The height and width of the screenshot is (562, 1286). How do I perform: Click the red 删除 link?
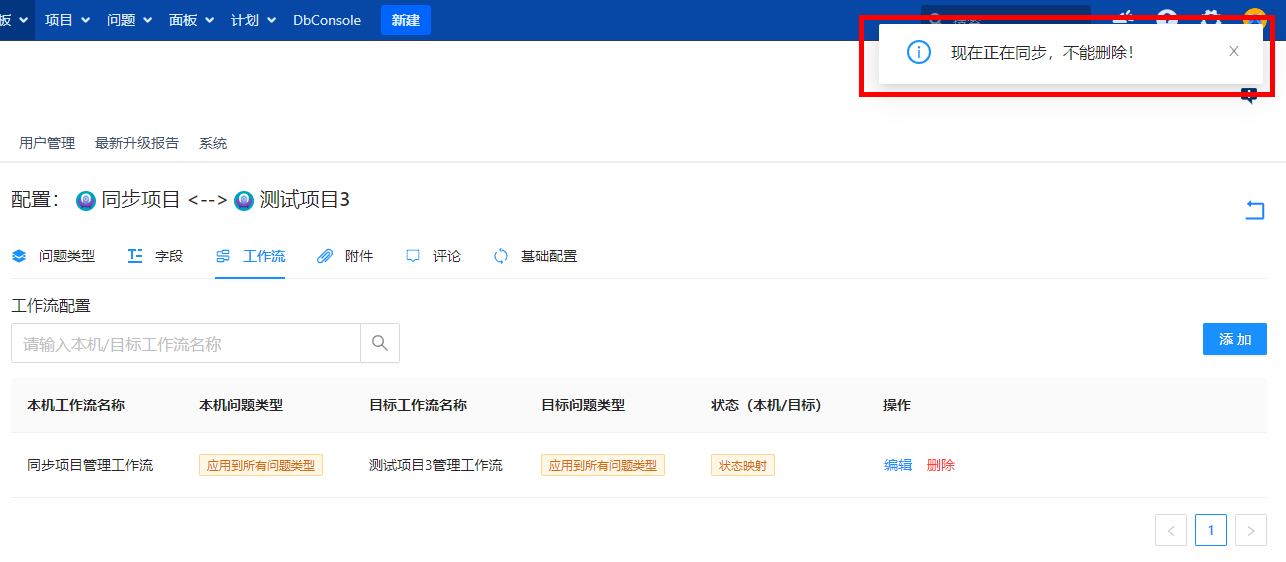[940, 465]
